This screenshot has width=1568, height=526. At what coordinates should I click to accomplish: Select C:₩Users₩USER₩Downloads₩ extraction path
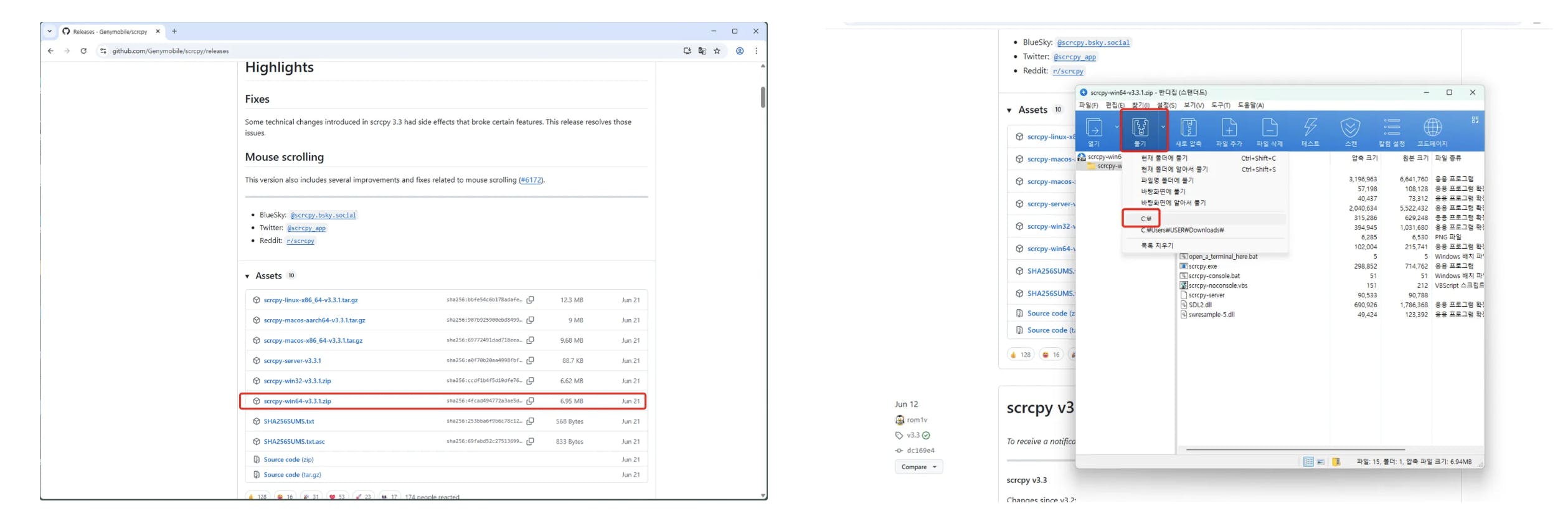[x=1204, y=230]
